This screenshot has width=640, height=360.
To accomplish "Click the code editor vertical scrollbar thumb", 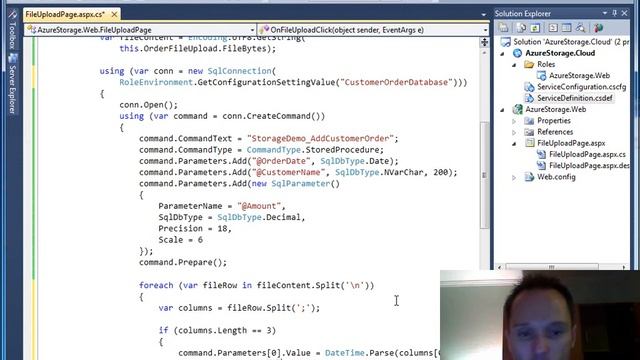I will pyautogui.click(x=484, y=175).
